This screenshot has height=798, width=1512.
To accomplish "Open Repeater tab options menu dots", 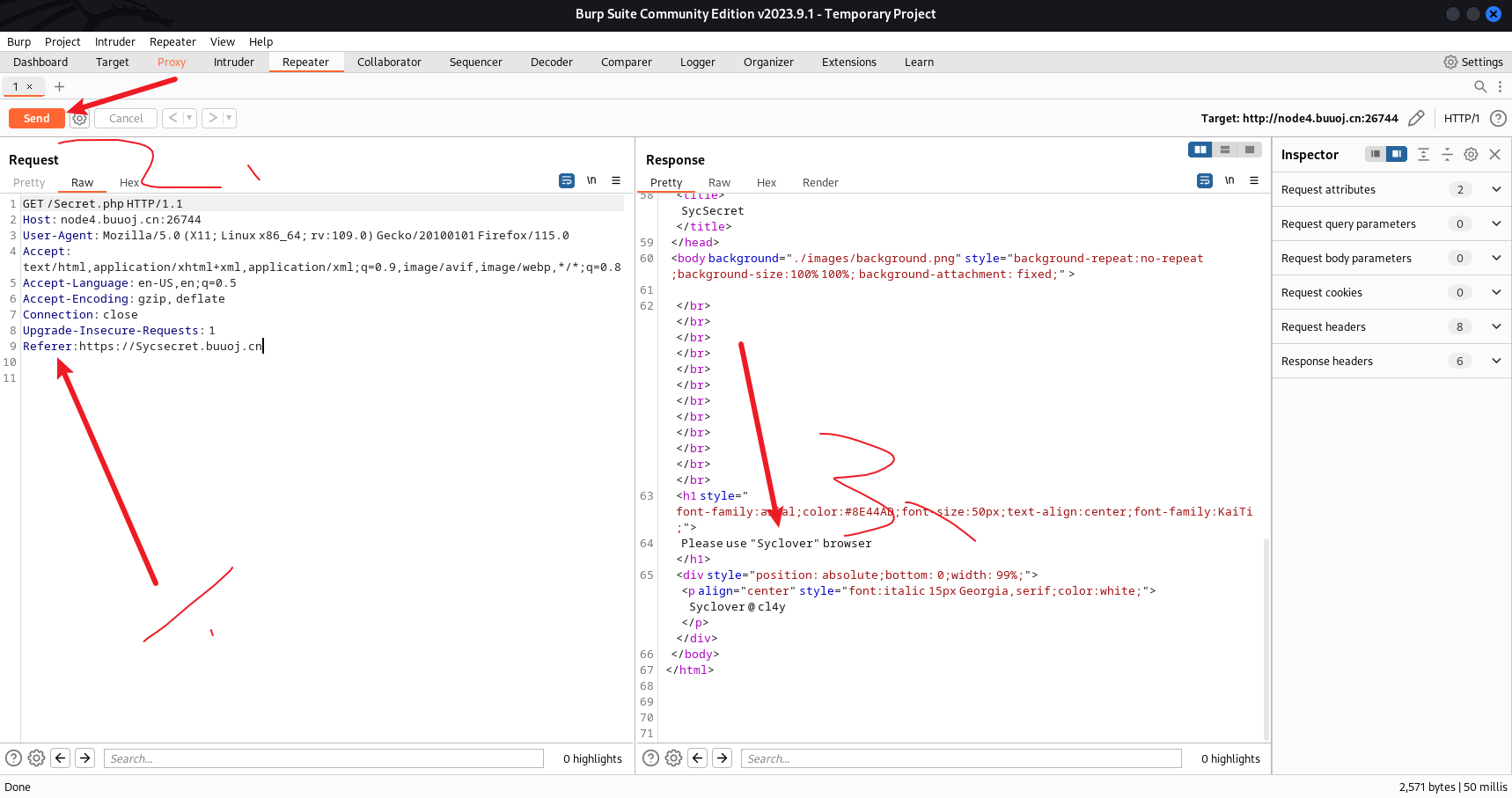I will 1500,86.
